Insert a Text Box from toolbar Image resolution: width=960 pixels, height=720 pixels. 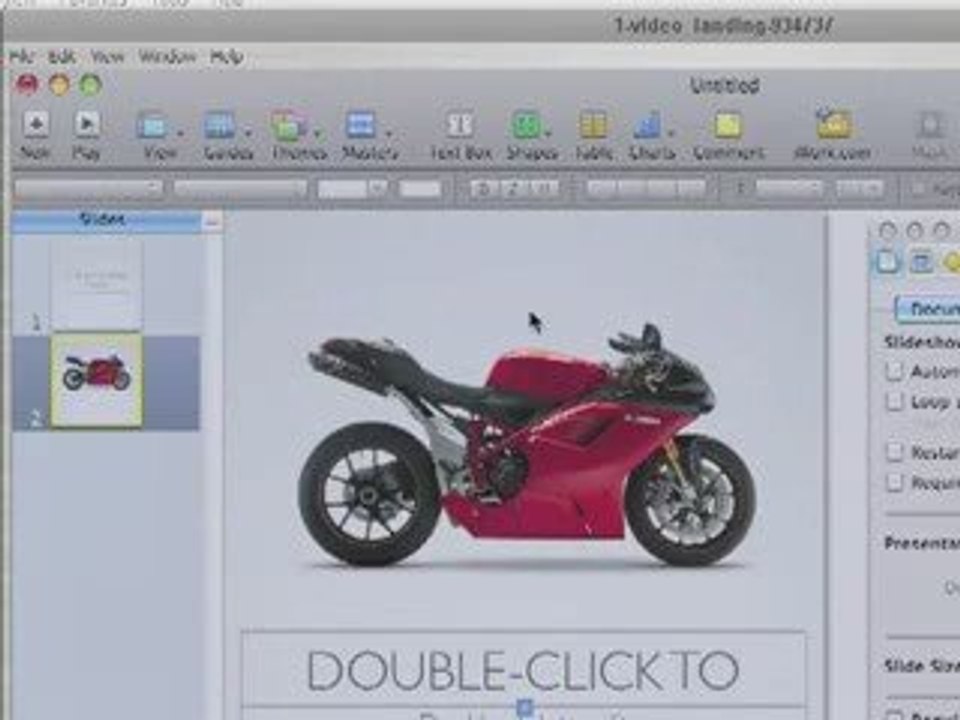click(460, 125)
